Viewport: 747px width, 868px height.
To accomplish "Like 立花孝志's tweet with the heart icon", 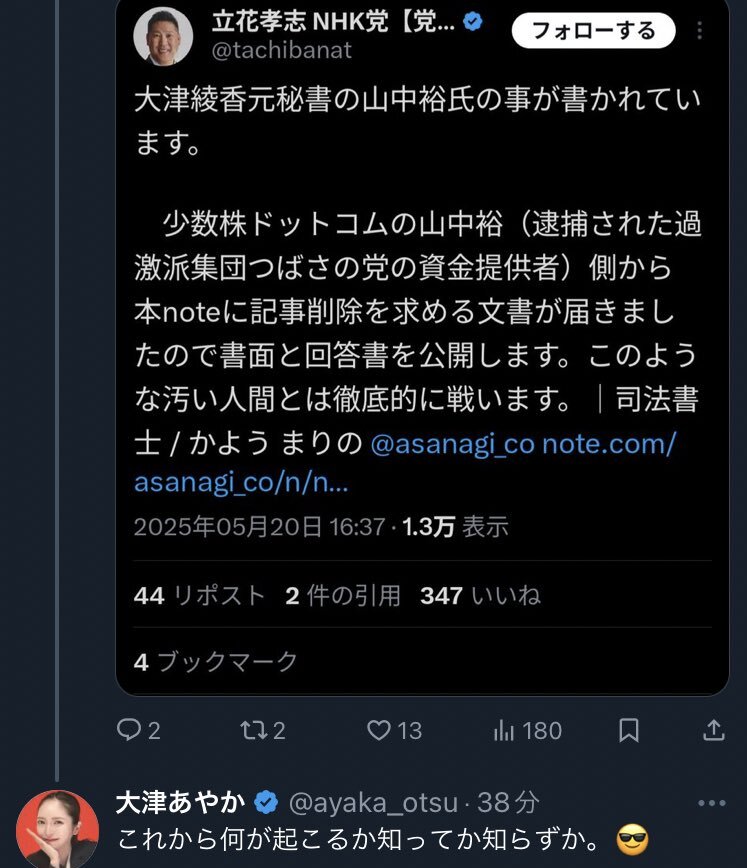I will (378, 731).
